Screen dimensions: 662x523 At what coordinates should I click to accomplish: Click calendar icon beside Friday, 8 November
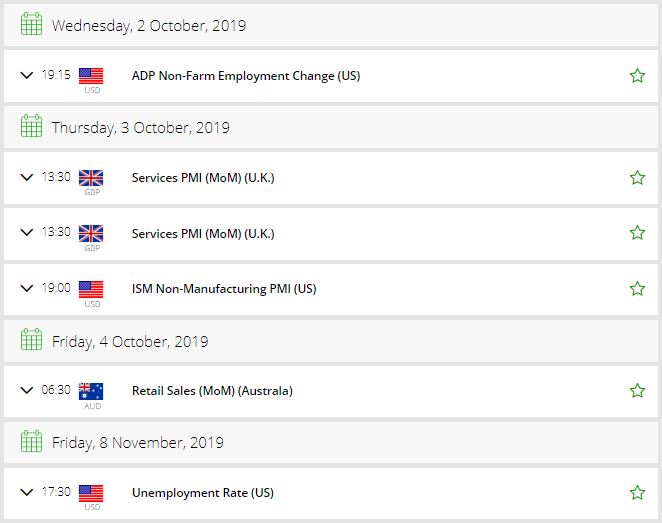click(31, 442)
